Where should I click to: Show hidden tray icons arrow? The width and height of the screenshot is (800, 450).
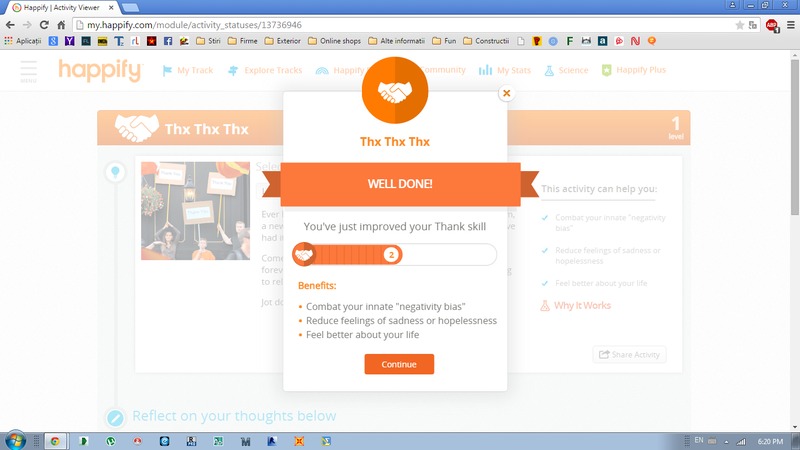pyautogui.click(x=727, y=442)
